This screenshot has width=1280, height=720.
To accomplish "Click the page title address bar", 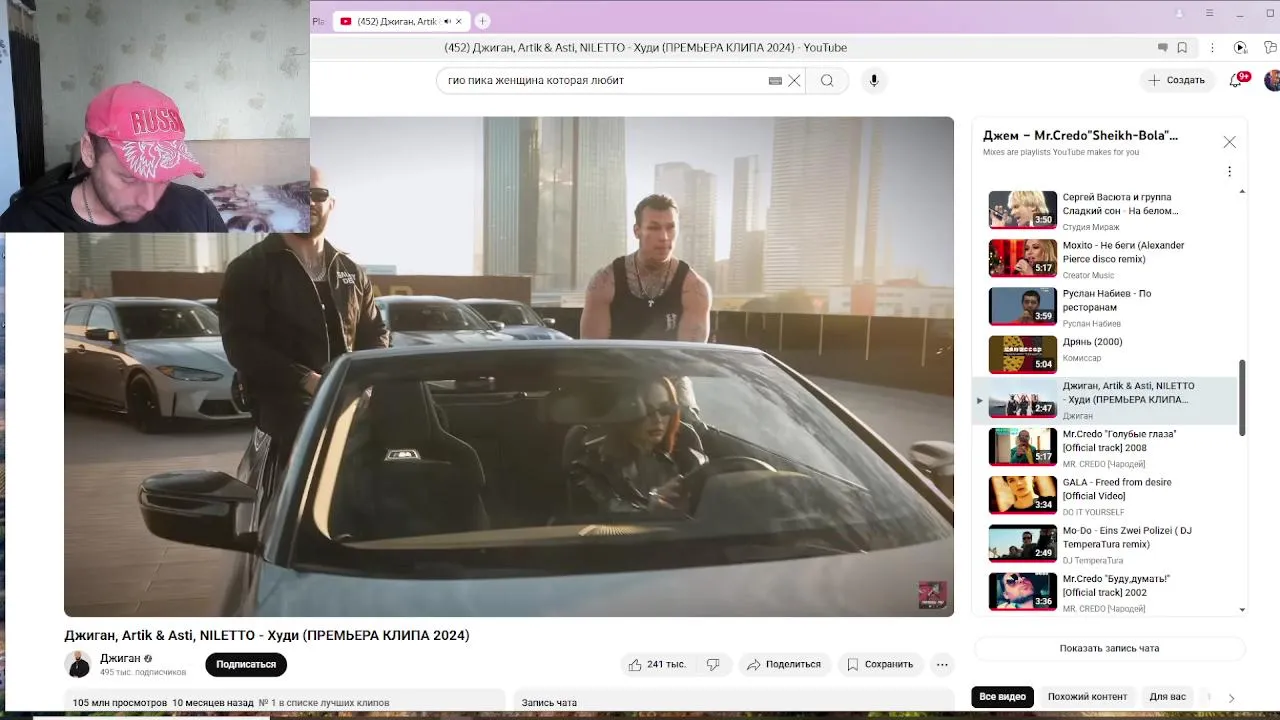I will pos(645,47).
